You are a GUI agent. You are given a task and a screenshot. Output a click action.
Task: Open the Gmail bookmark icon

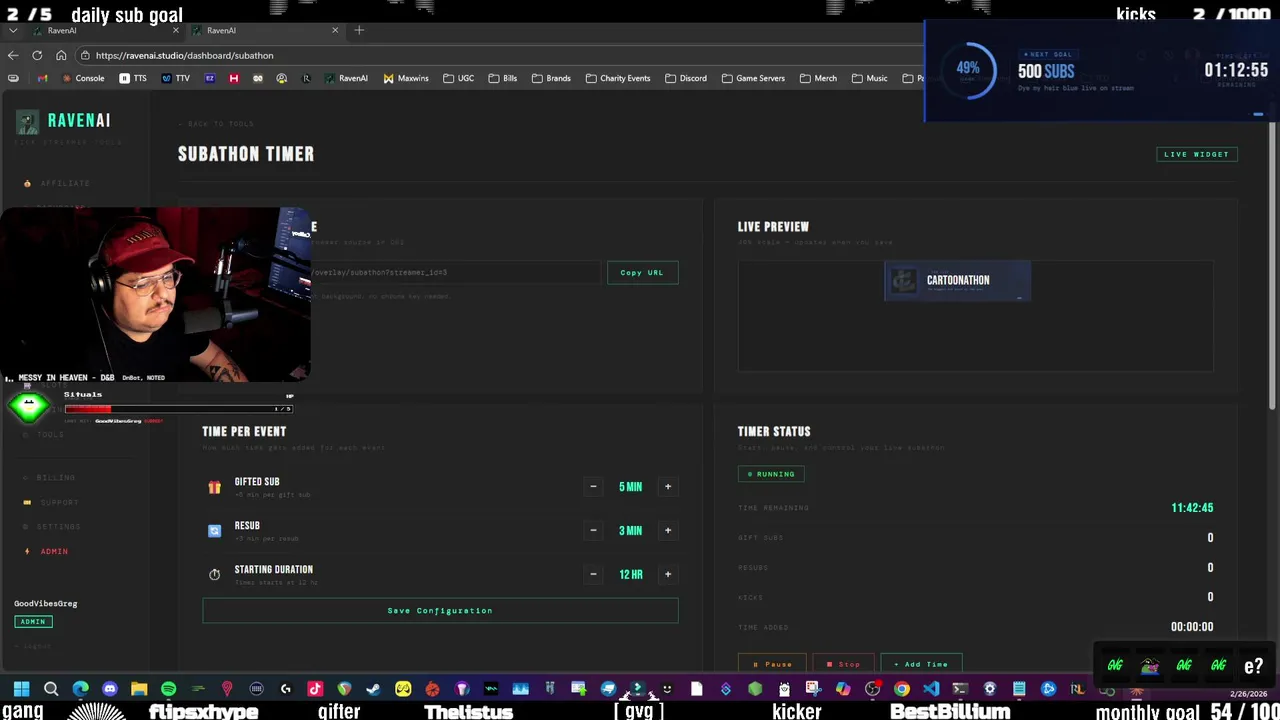pos(41,78)
